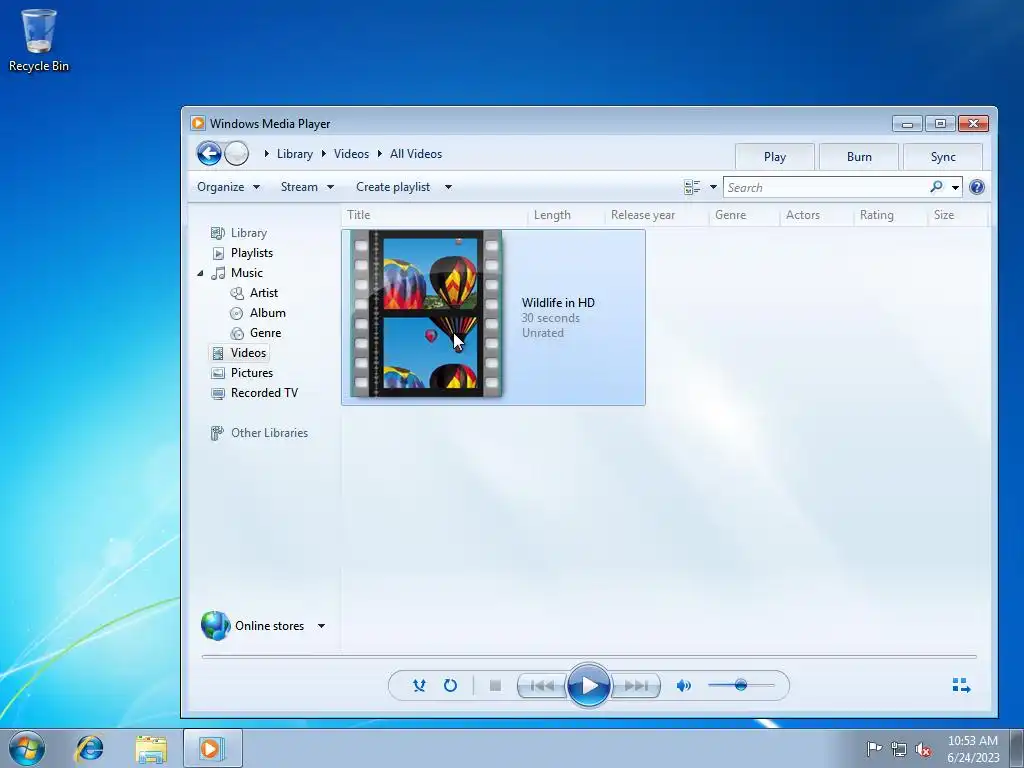Click the Back navigation arrow
This screenshot has width=1024, height=768.
pyautogui.click(x=209, y=154)
